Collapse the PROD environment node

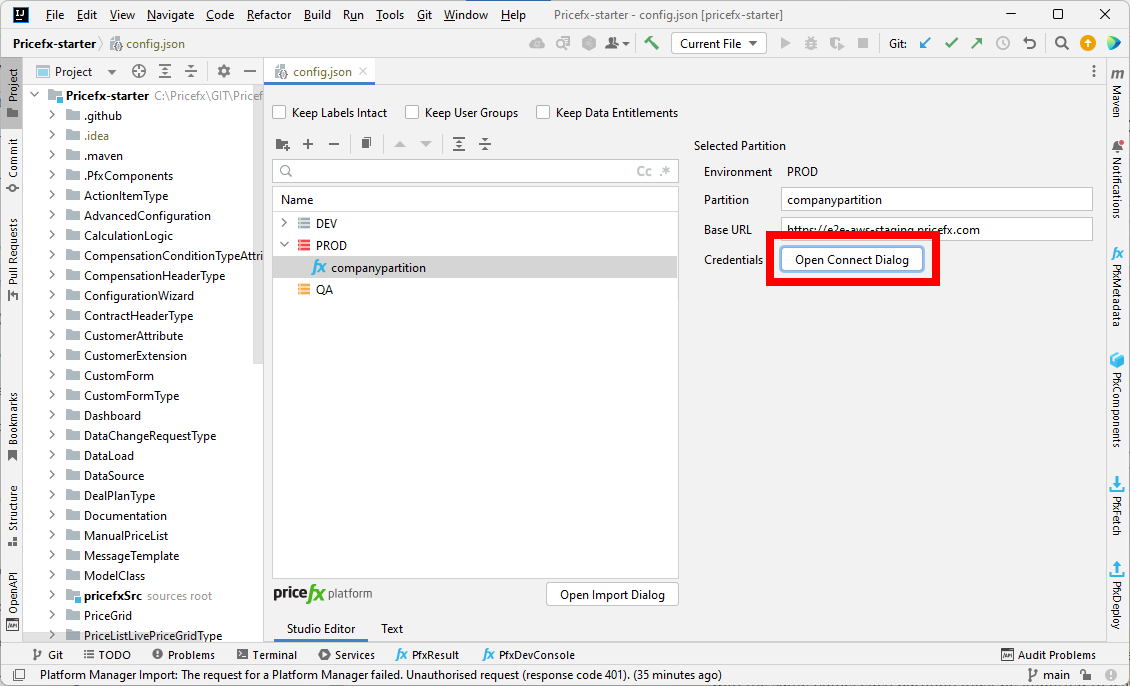(x=285, y=245)
